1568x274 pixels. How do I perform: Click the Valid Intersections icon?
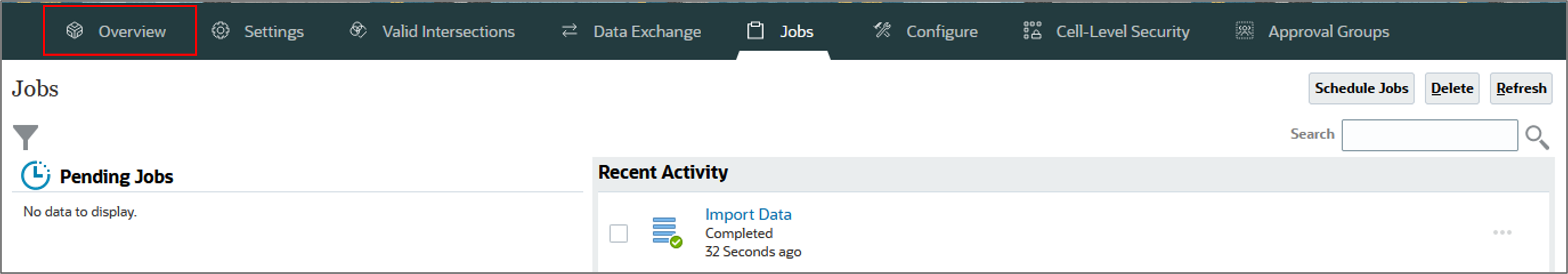tap(359, 30)
